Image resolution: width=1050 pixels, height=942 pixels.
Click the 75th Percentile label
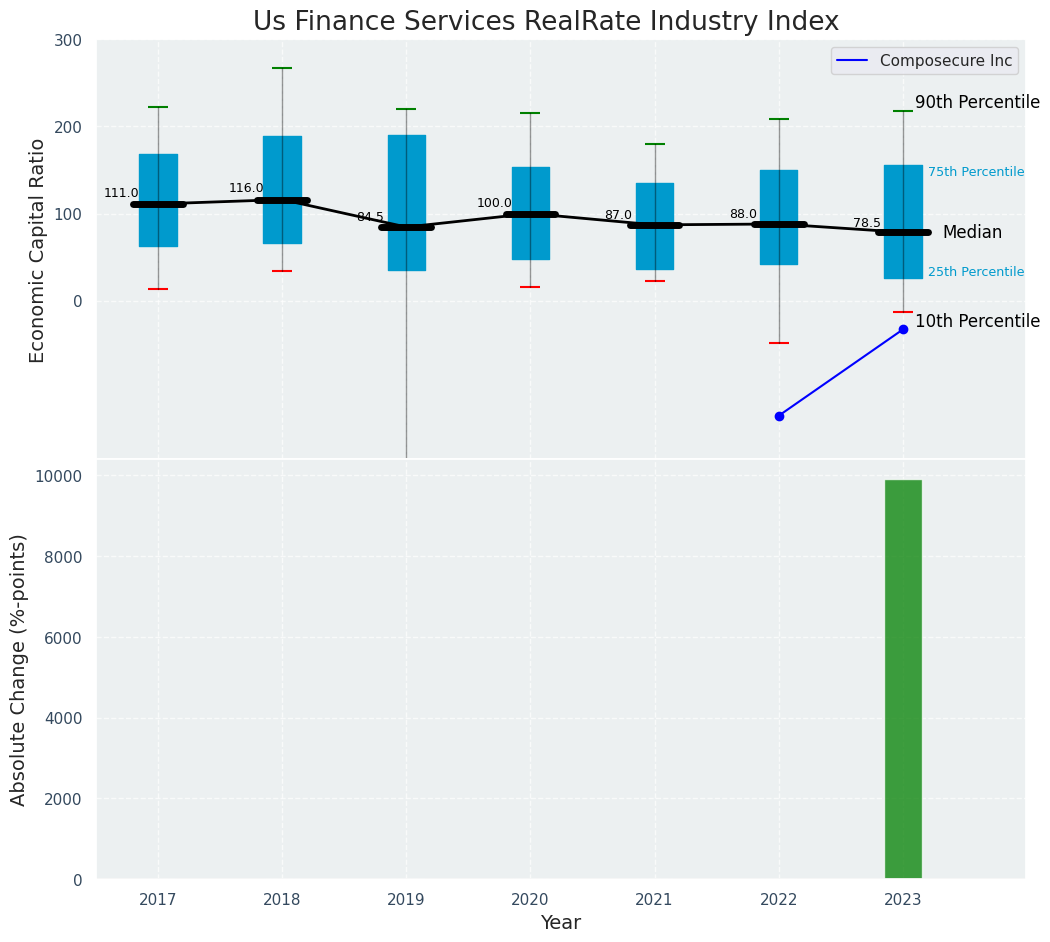pos(975,172)
